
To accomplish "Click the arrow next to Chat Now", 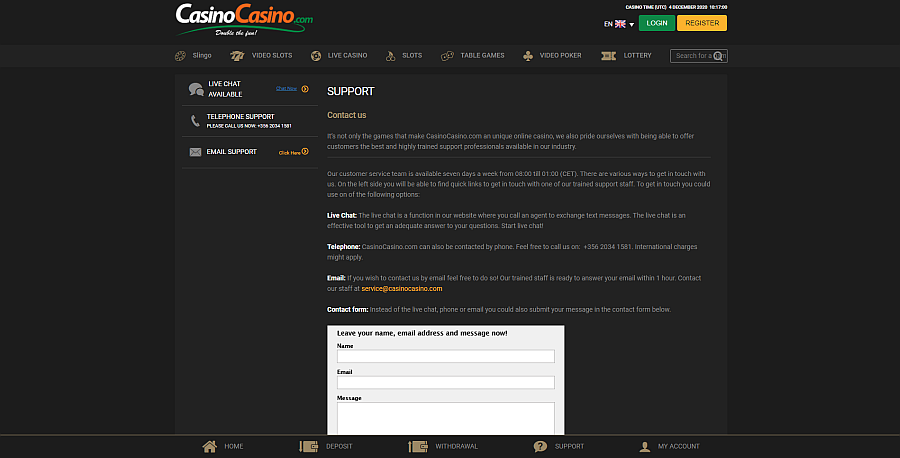I will click(305, 89).
